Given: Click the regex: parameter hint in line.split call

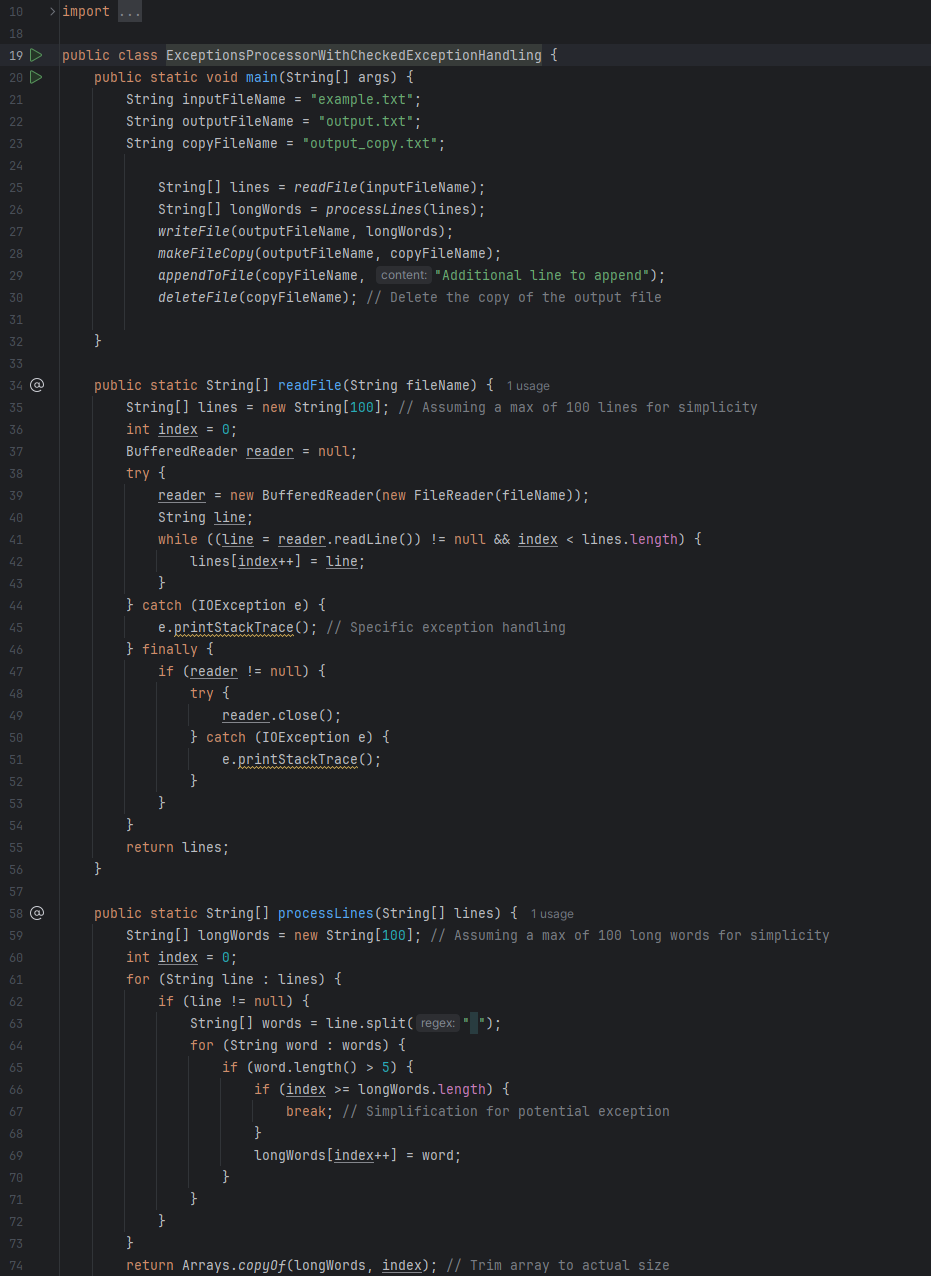Looking at the screenshot, I should tap(439, 1023).
